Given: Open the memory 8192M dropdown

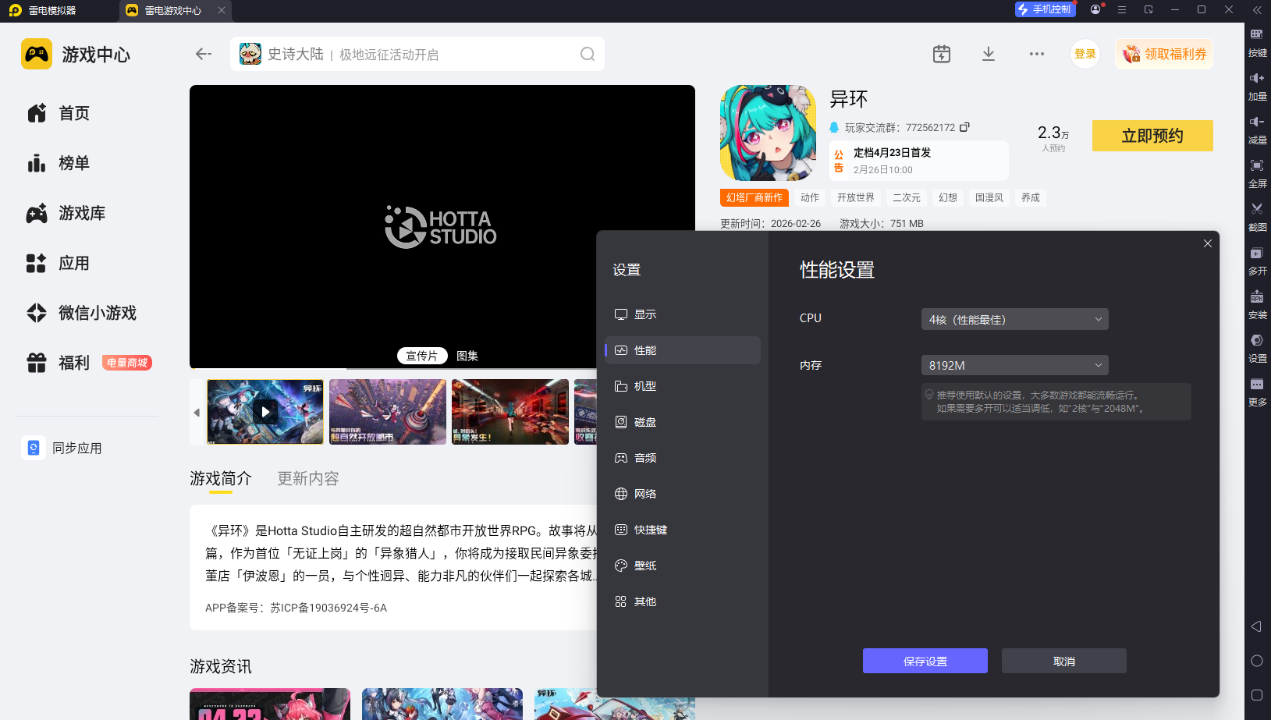Looking at the screenshot, I should (x=1014, y=365).
